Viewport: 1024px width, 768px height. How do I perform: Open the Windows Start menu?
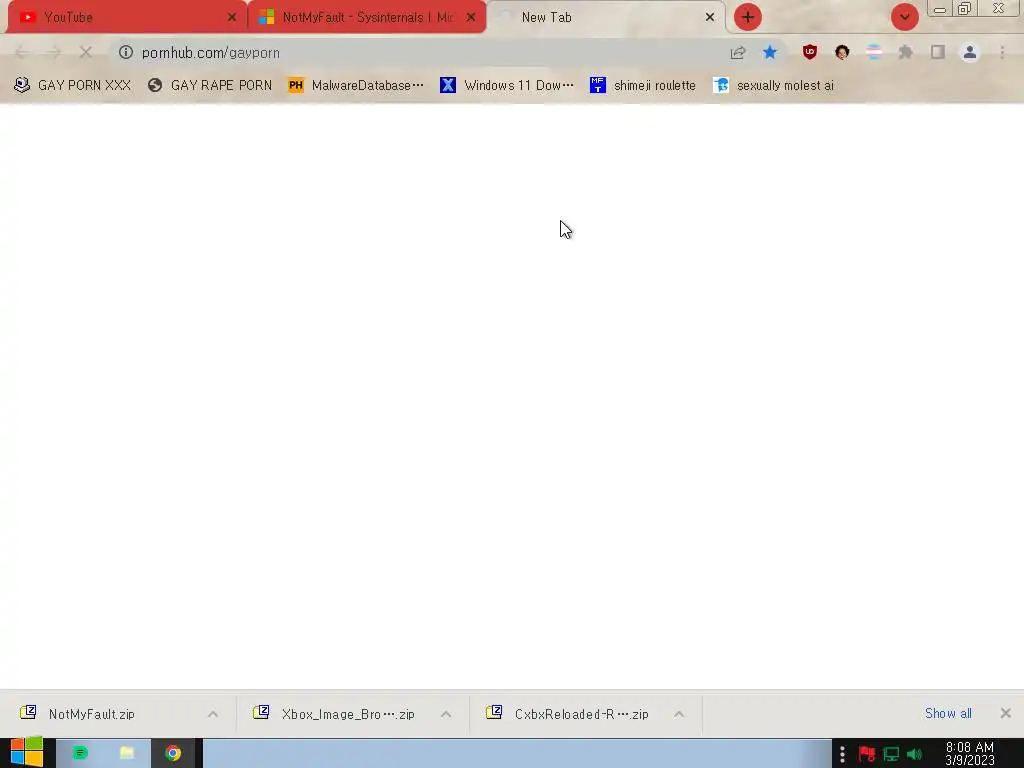tap(27, 752)
